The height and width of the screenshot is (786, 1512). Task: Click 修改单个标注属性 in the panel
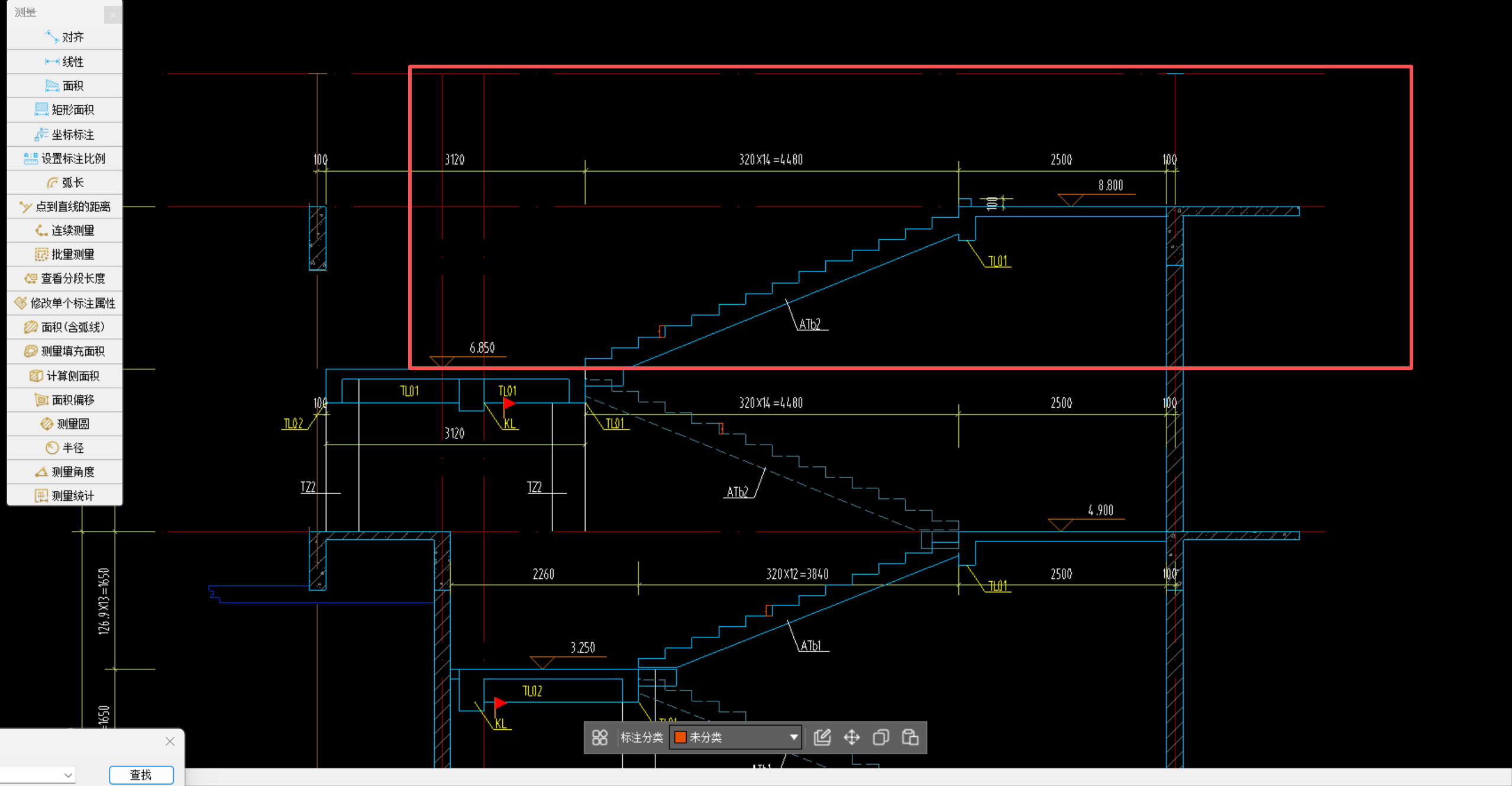tap(64, 303)
